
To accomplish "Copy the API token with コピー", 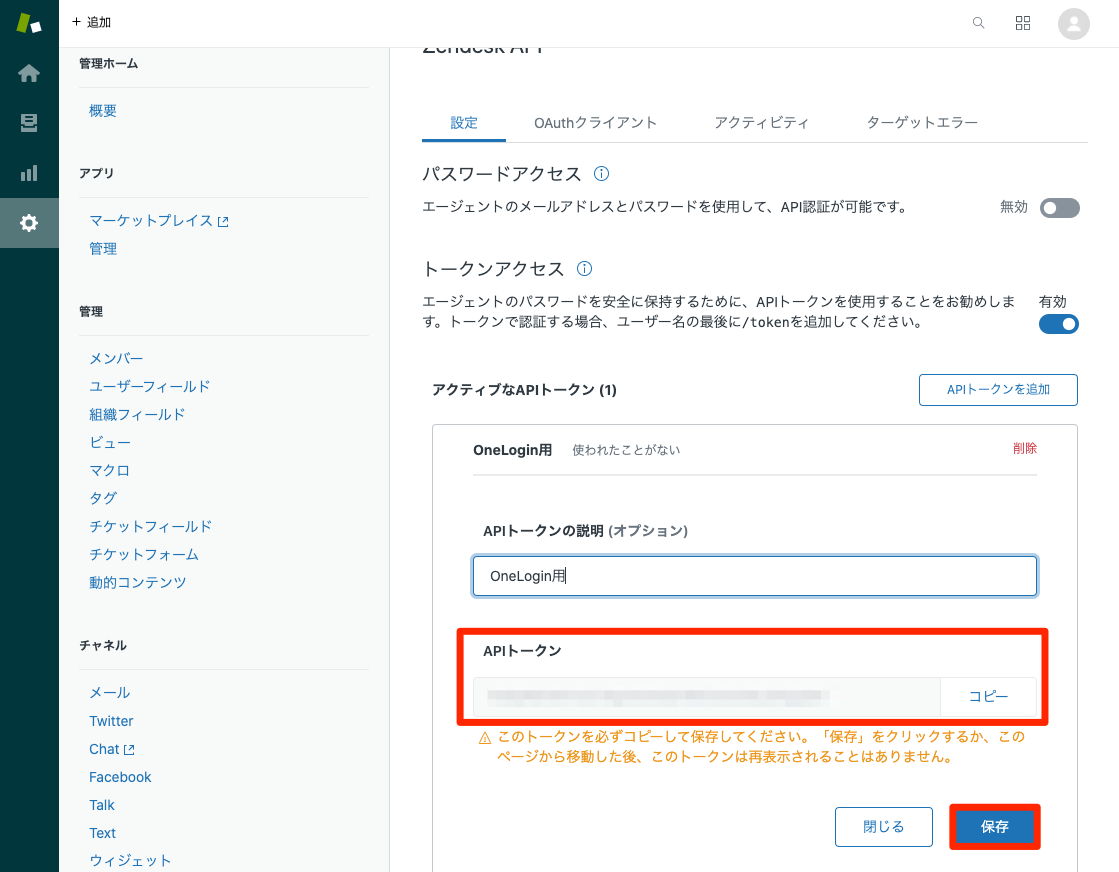I will click(x=988, y=696).
